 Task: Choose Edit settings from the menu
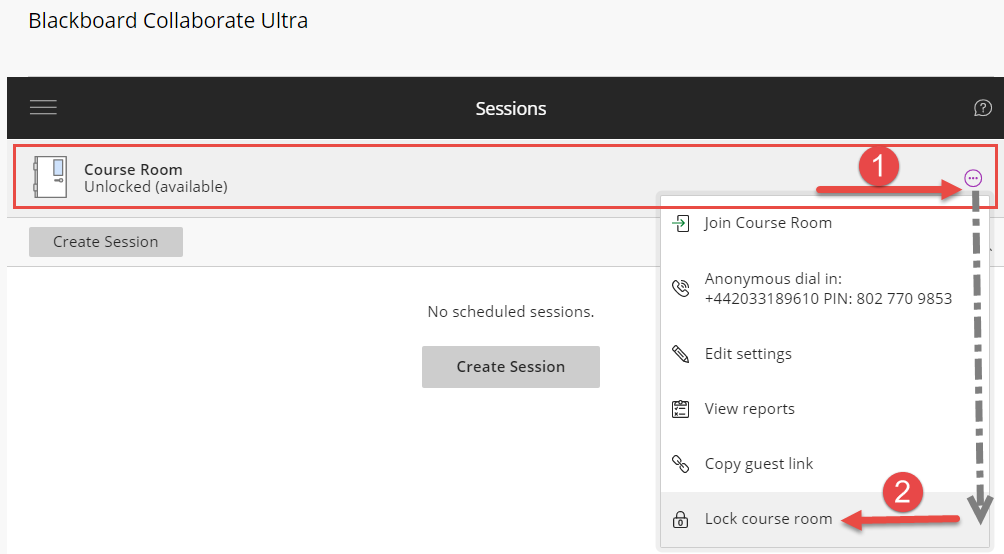pyautogui.click(x=748, y=354)
